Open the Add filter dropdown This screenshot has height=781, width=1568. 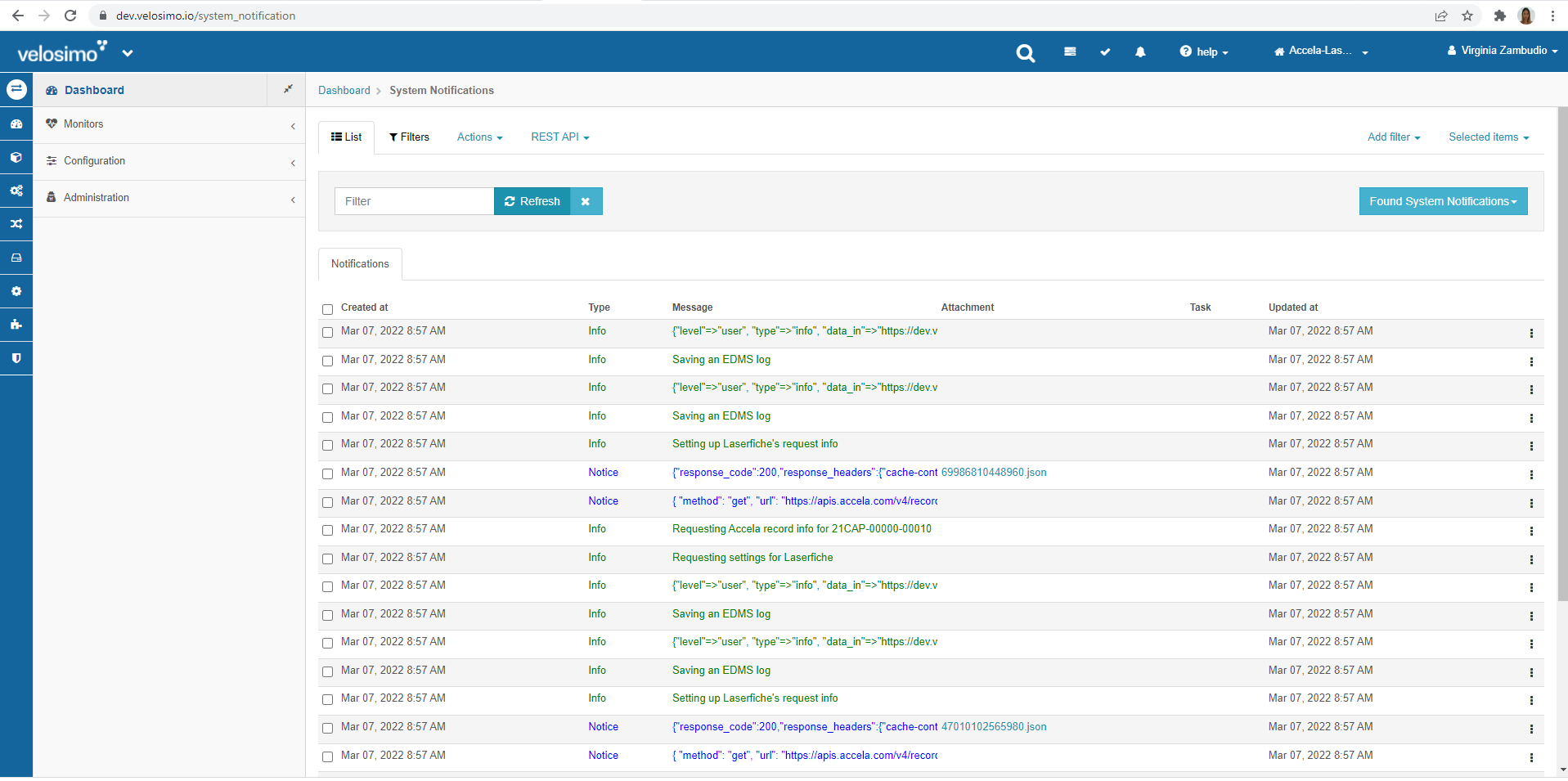pyautogui.click(x=1393, y=137)
